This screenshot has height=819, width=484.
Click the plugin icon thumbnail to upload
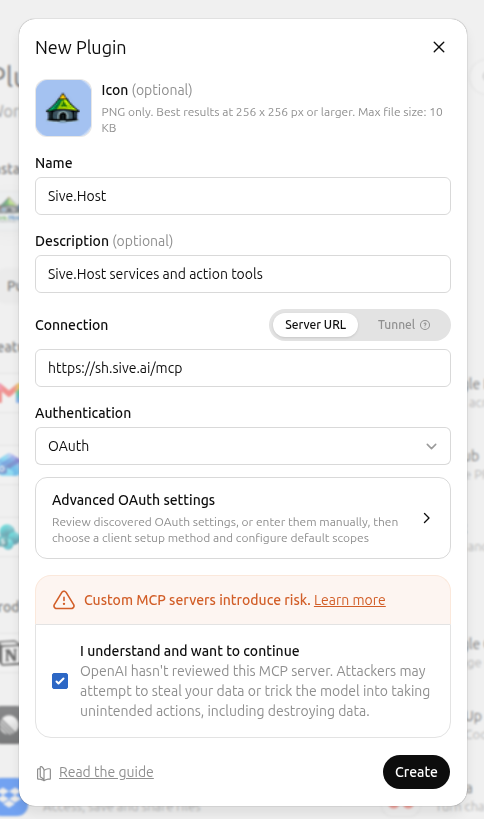(63, 108)
